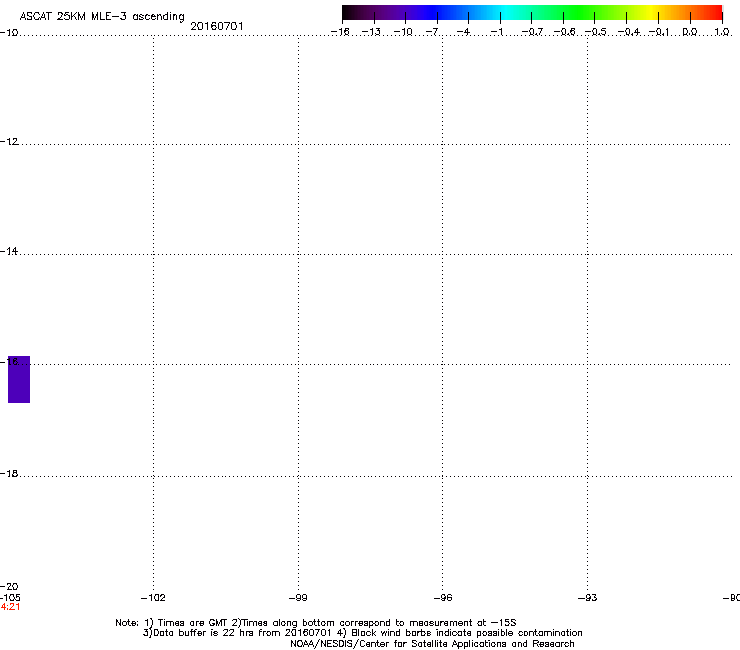This screenshot has height=650, width=740.
Task: Click the longitude label -96
Action: (x=443, y=598)
